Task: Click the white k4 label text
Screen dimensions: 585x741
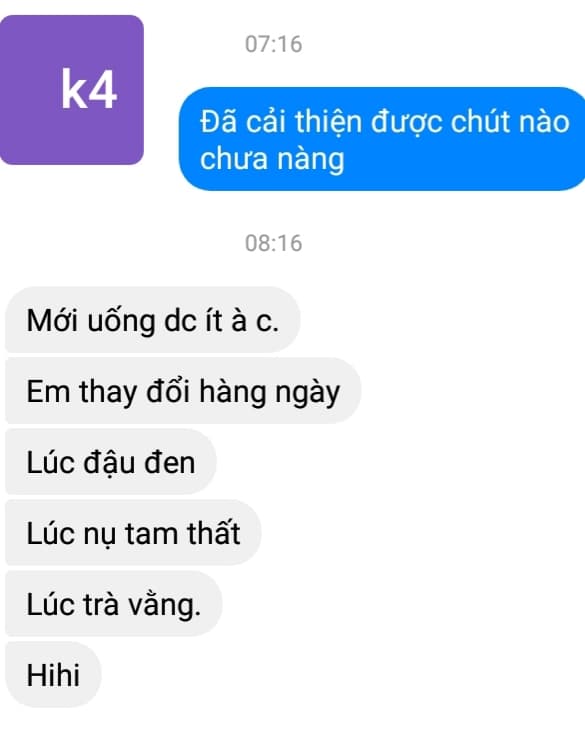Action: click(89, 90)
